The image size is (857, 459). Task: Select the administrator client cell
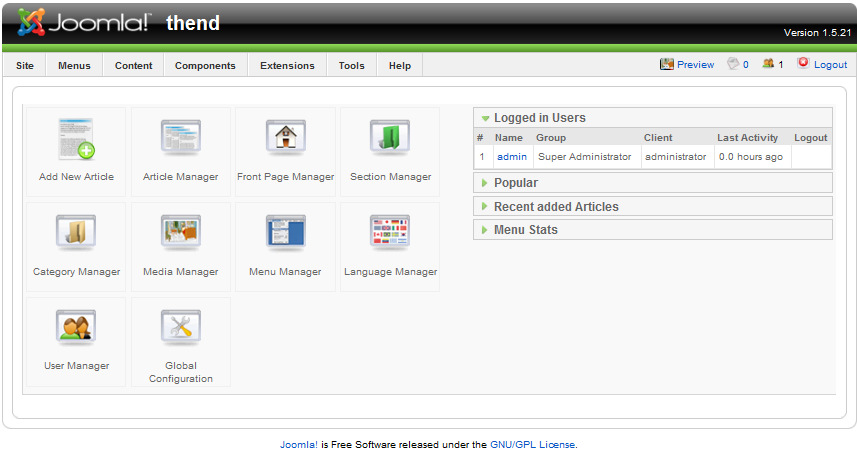(676, 157)
